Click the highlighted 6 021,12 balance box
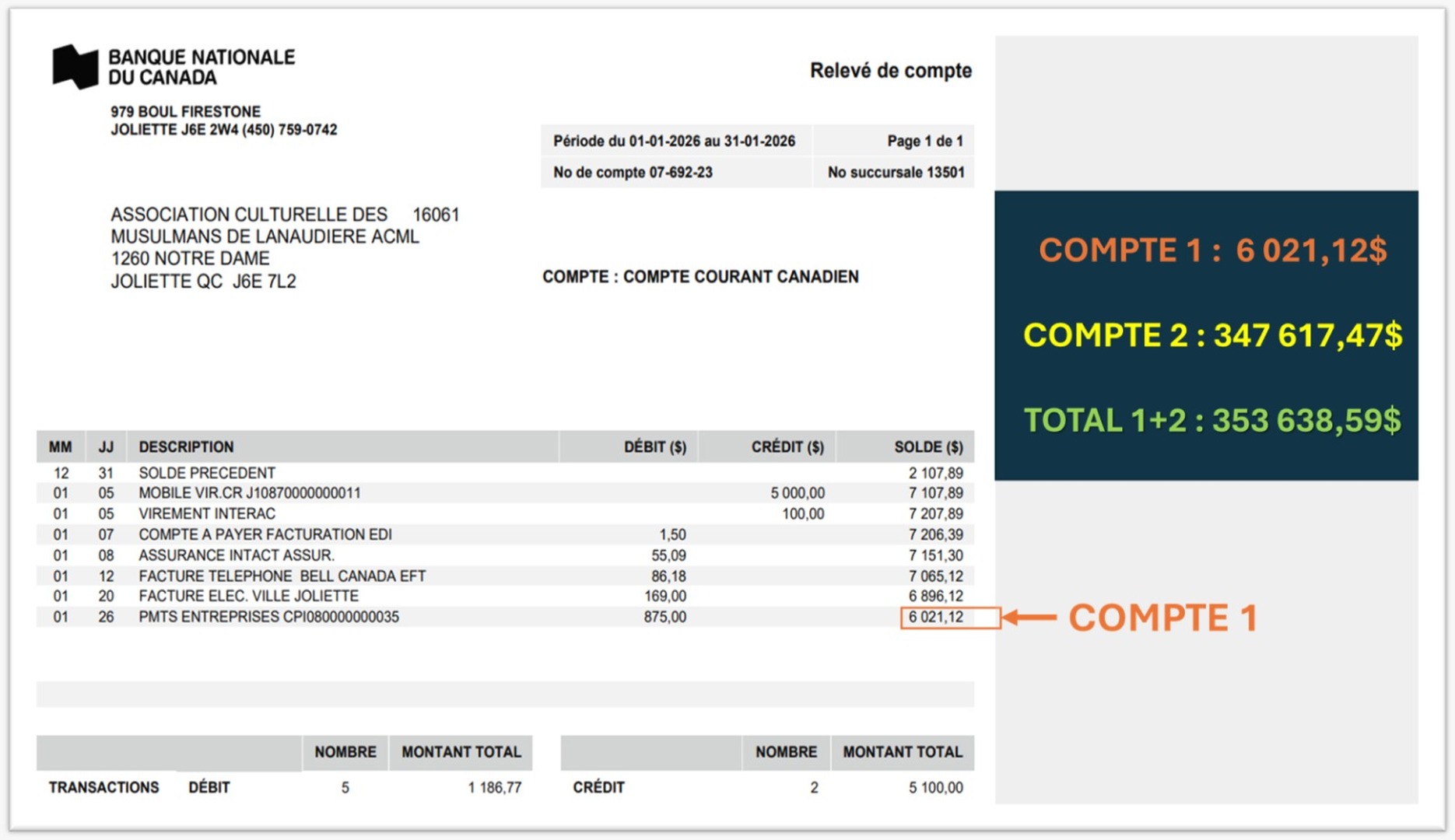The height and width of the screenshot is (840, 1455). coord(949,618)
